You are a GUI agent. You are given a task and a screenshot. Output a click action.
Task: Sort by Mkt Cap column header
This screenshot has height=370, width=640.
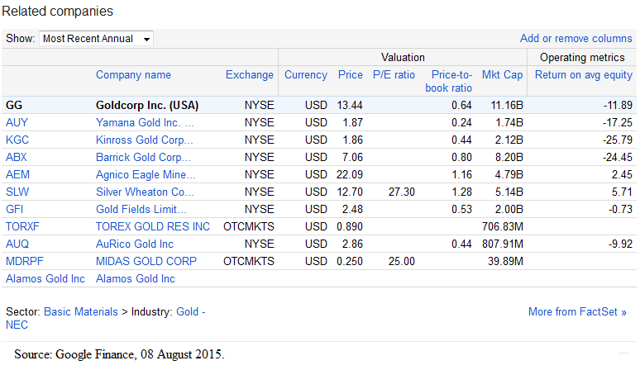coord(502,75)
